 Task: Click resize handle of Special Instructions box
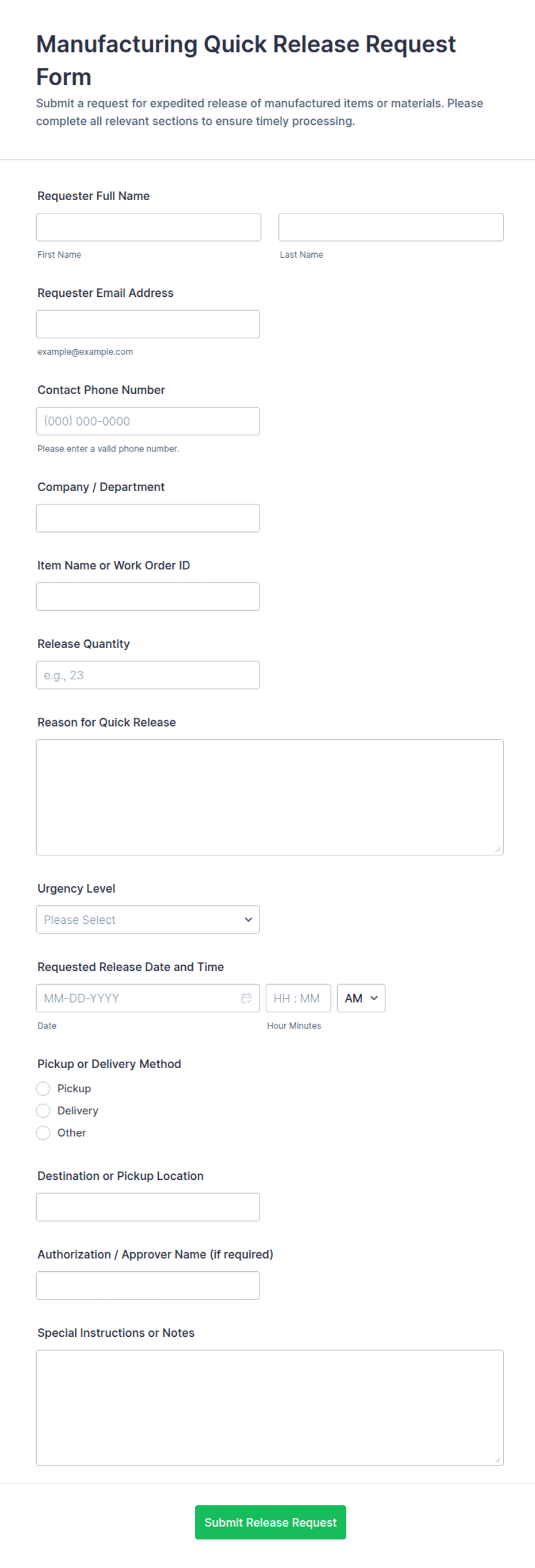point(497,1459)
